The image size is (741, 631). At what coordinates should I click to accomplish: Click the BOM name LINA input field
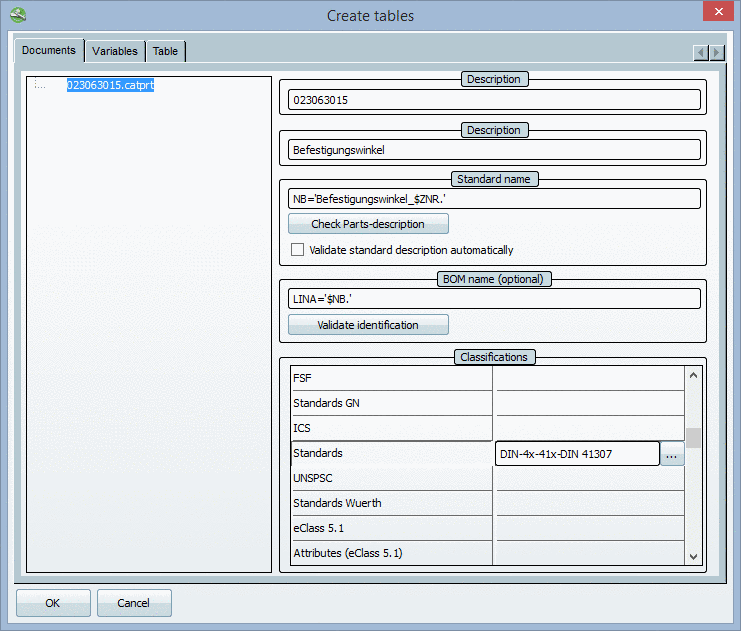tap(494, 299)
